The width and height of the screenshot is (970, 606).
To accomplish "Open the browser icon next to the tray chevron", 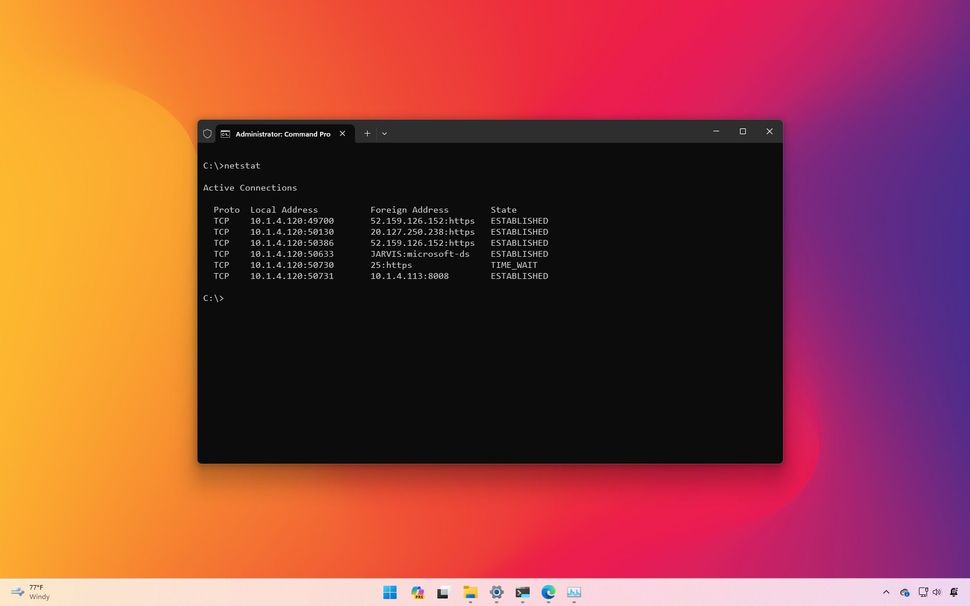I will tap(905, 592).
